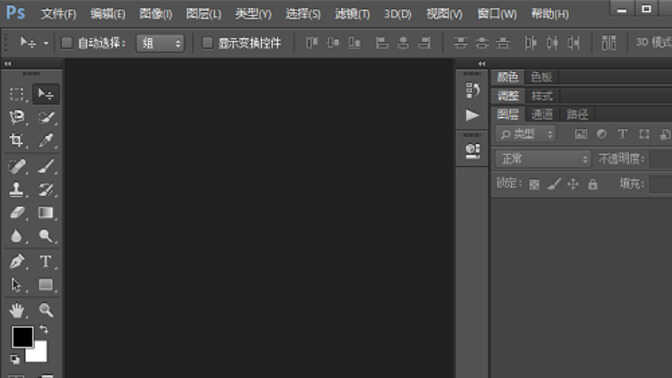Screen dimensions: 672x378
Task: Click the black foreground color swatch
Action: [22, 337]
